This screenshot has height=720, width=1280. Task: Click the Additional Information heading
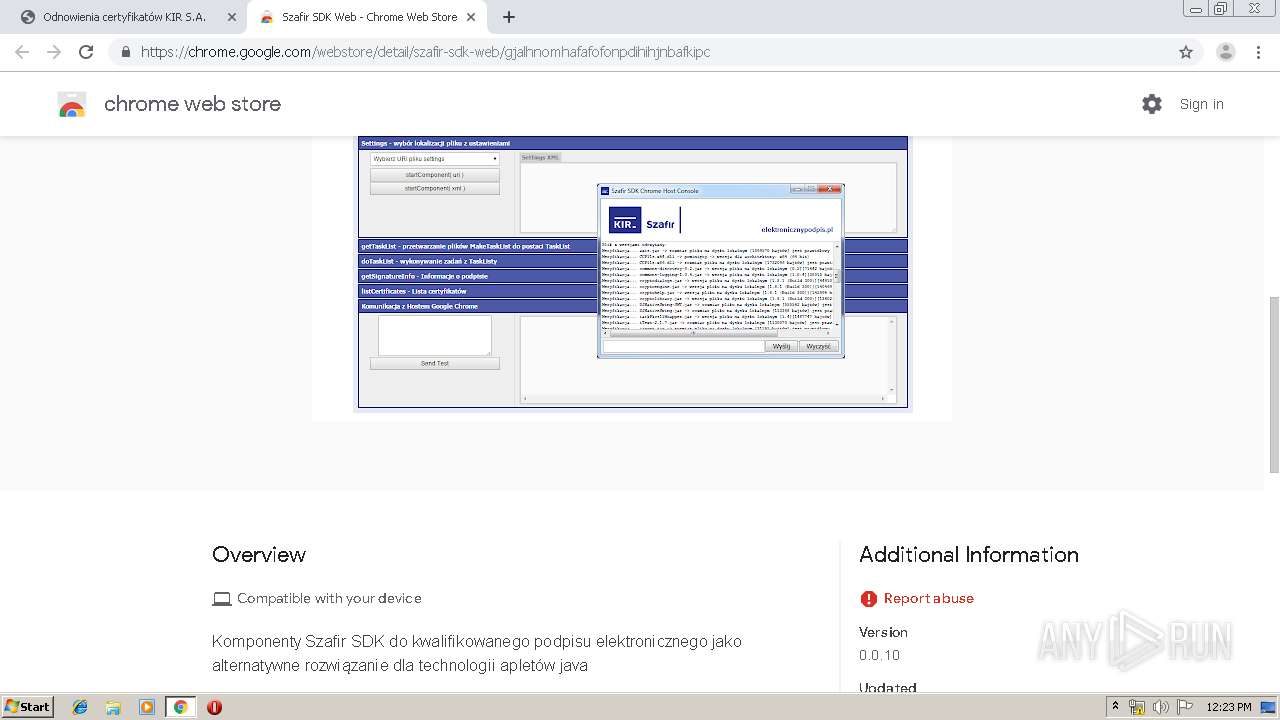pyautogui.click(x=968, y=554)
